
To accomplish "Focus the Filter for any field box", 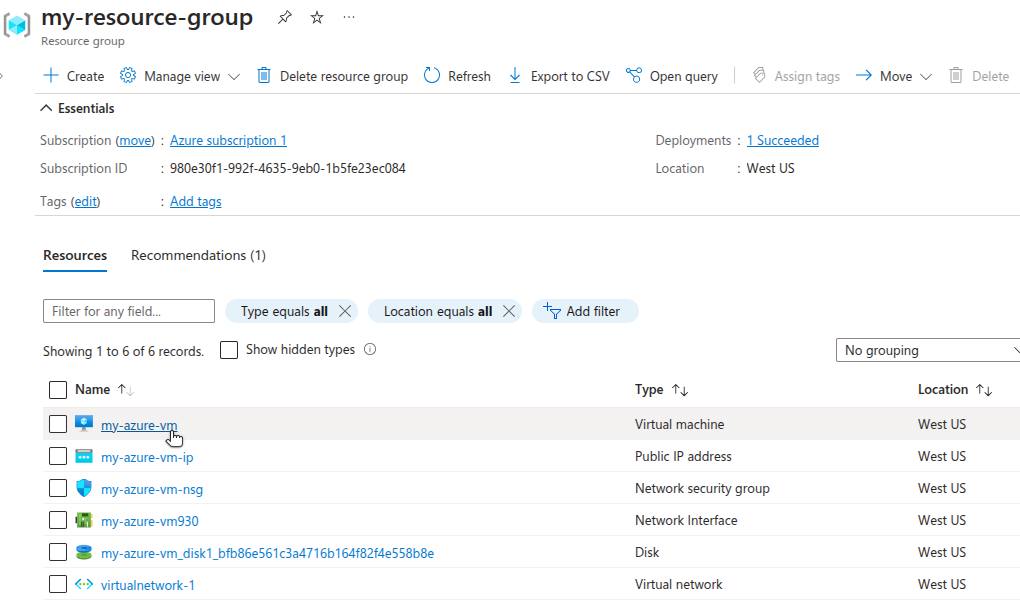I will [129, 311].
